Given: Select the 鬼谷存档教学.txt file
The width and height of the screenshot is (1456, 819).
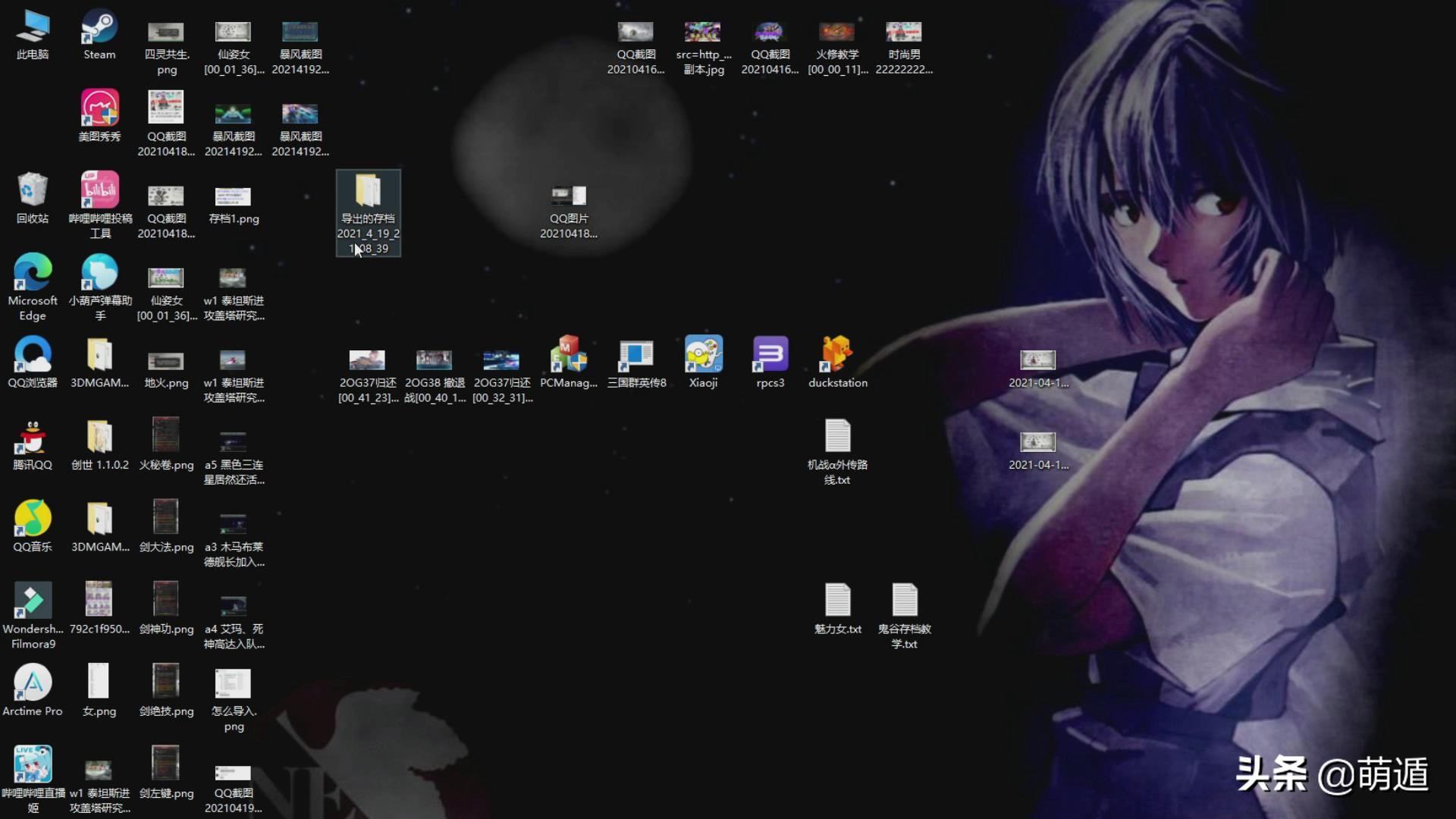Looking at the screenshot, I should click(x=904, y=601).
